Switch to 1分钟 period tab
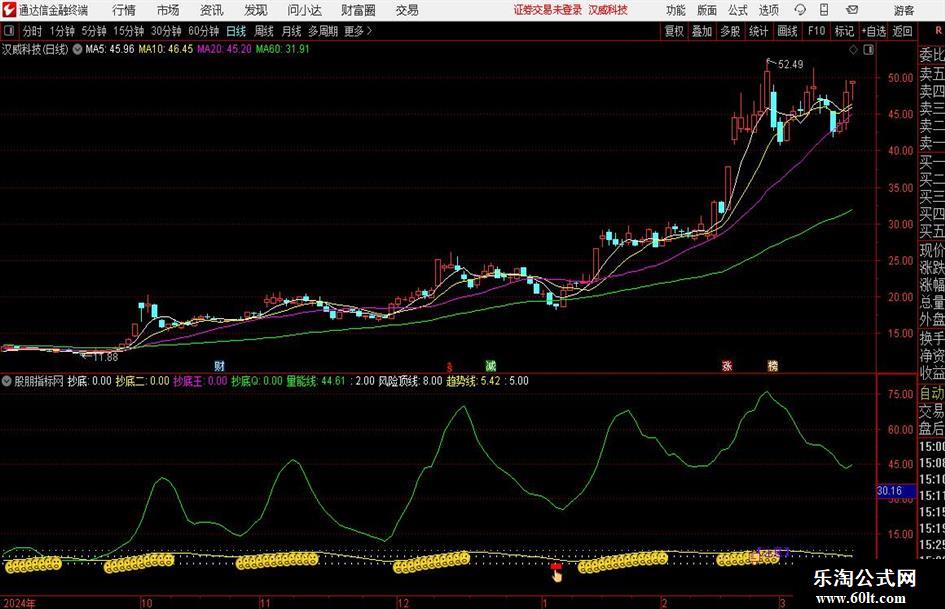 (61, 31)
